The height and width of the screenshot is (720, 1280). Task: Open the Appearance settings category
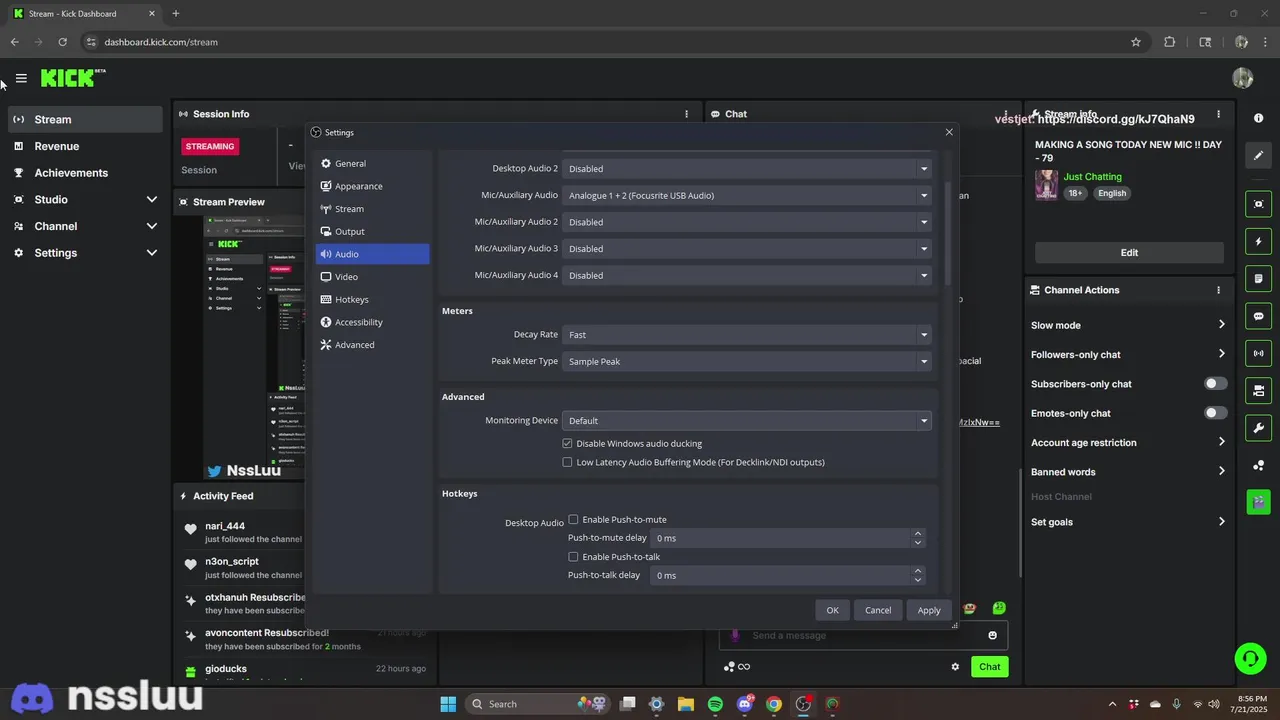pyautogui.click(x=372, y=186)
